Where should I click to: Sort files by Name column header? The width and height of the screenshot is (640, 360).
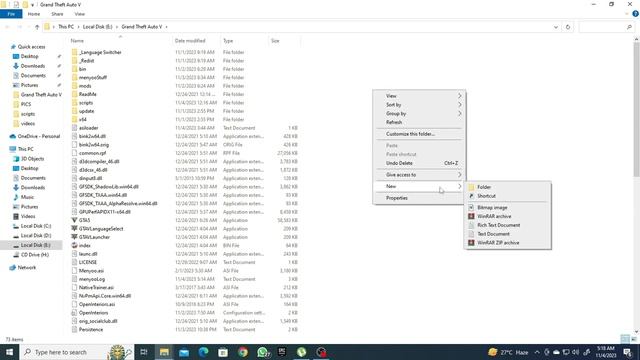(77, 41)
